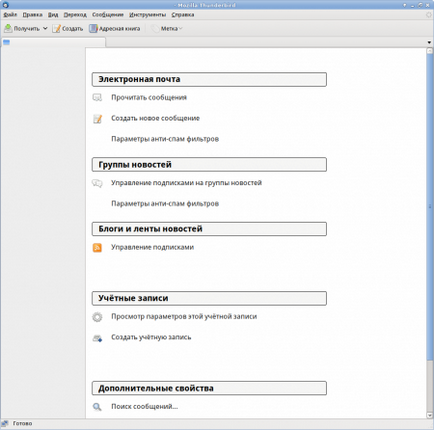
Task: Click the newsgroup chat bubbles icon
Action: 97,183
